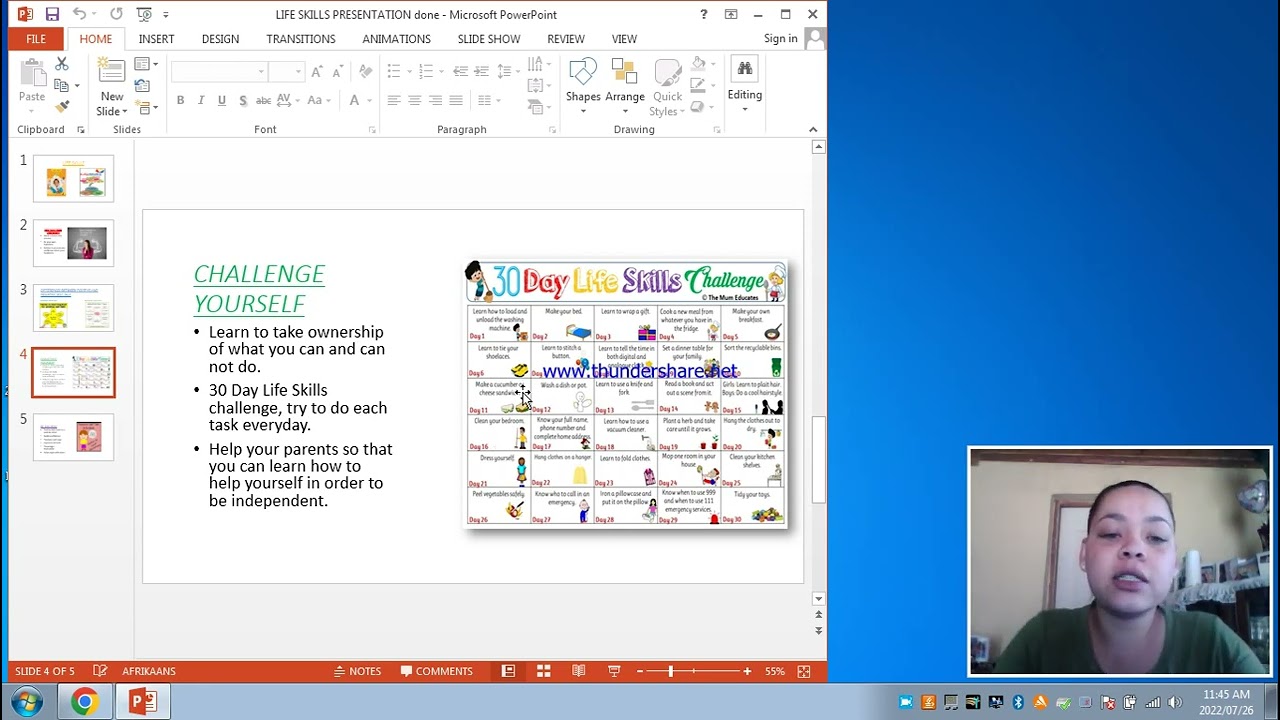Toggle Justify paragraph alignment
1280x720 pixels.
(456, 100)
